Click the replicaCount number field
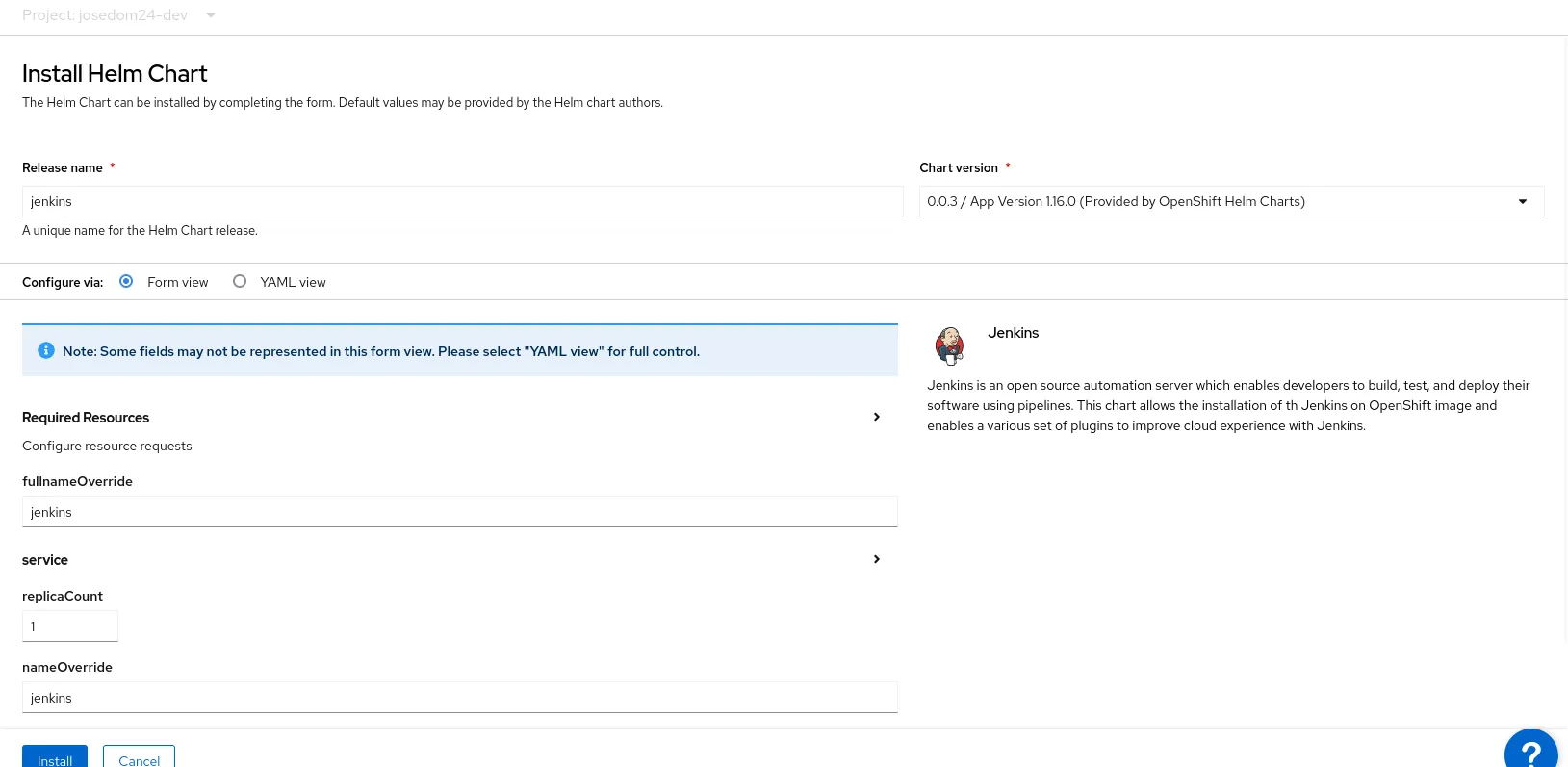Screen dimensions: 1568x767 click(69, 626)
